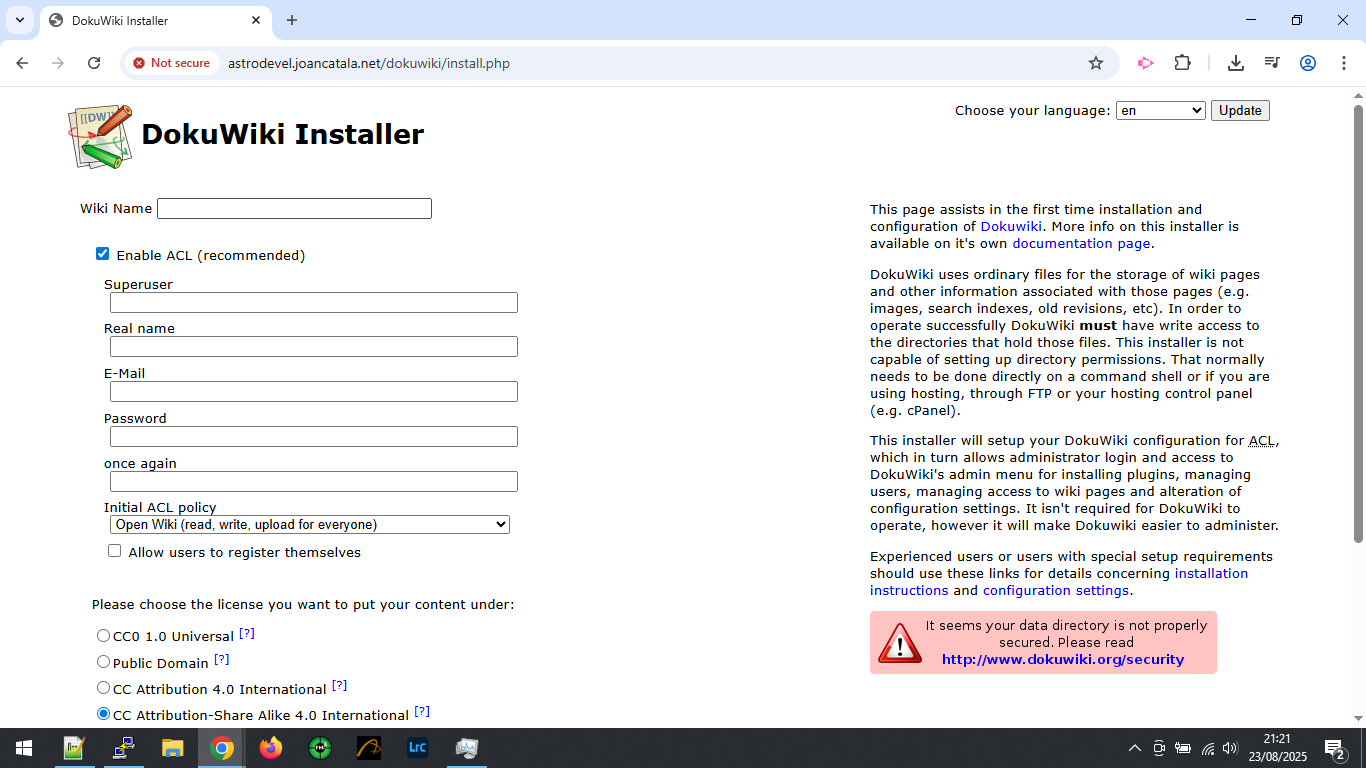Open the tab search chevron
The image size is (1366, 768).
click(x=19, y=20)
